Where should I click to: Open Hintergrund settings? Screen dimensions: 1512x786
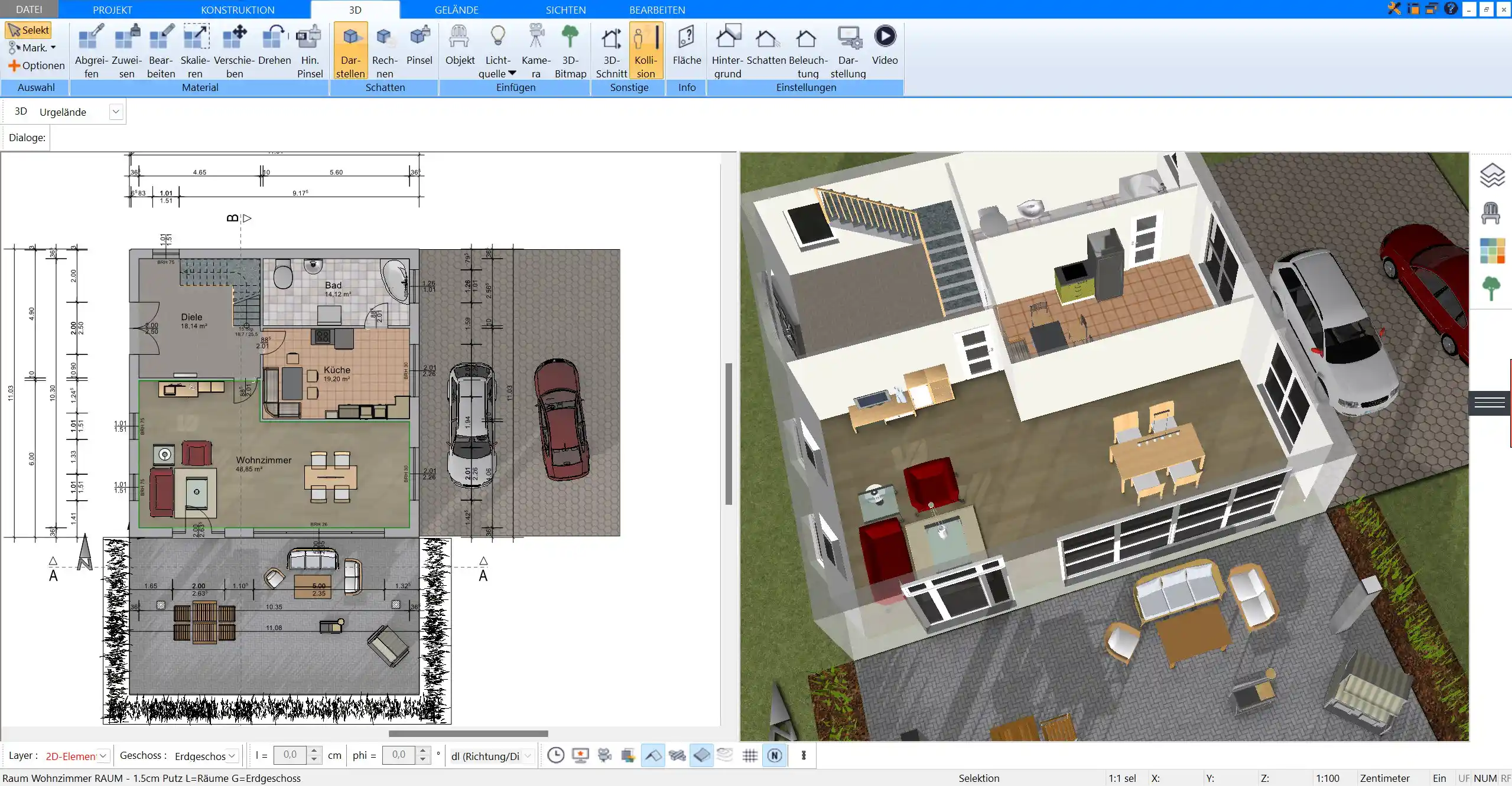click(x=727, y=51)
